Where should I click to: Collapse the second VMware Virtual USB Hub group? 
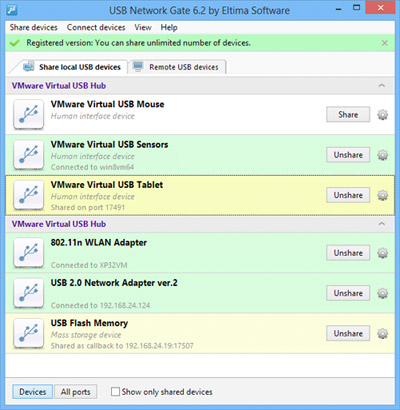coord(382,224)
